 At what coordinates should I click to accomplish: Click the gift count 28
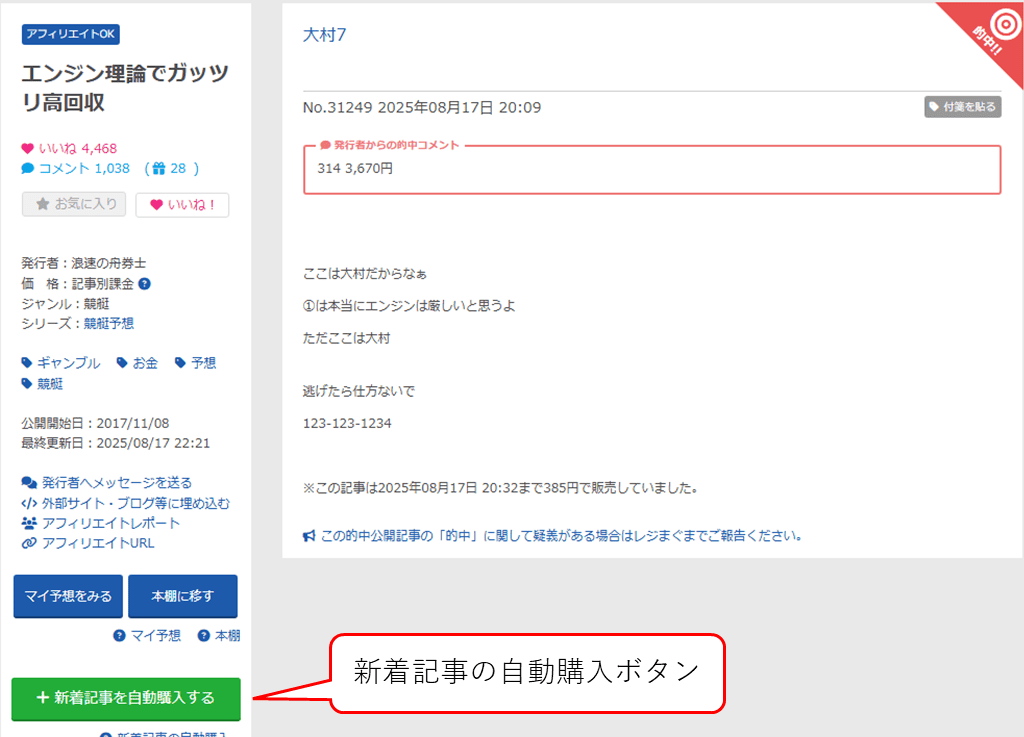[178, 168]
